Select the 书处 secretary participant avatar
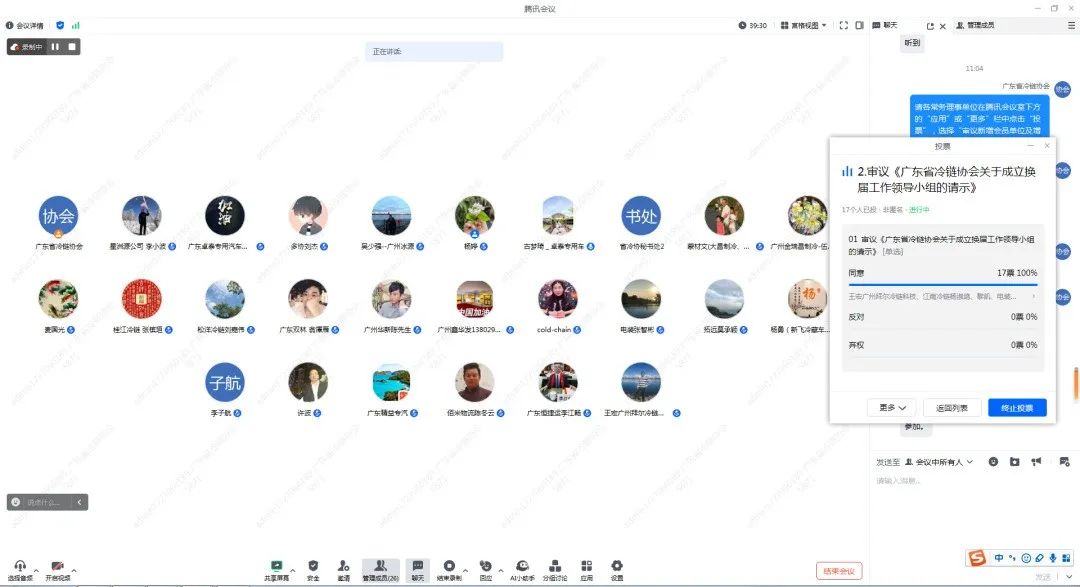 (x=641, y=216)
